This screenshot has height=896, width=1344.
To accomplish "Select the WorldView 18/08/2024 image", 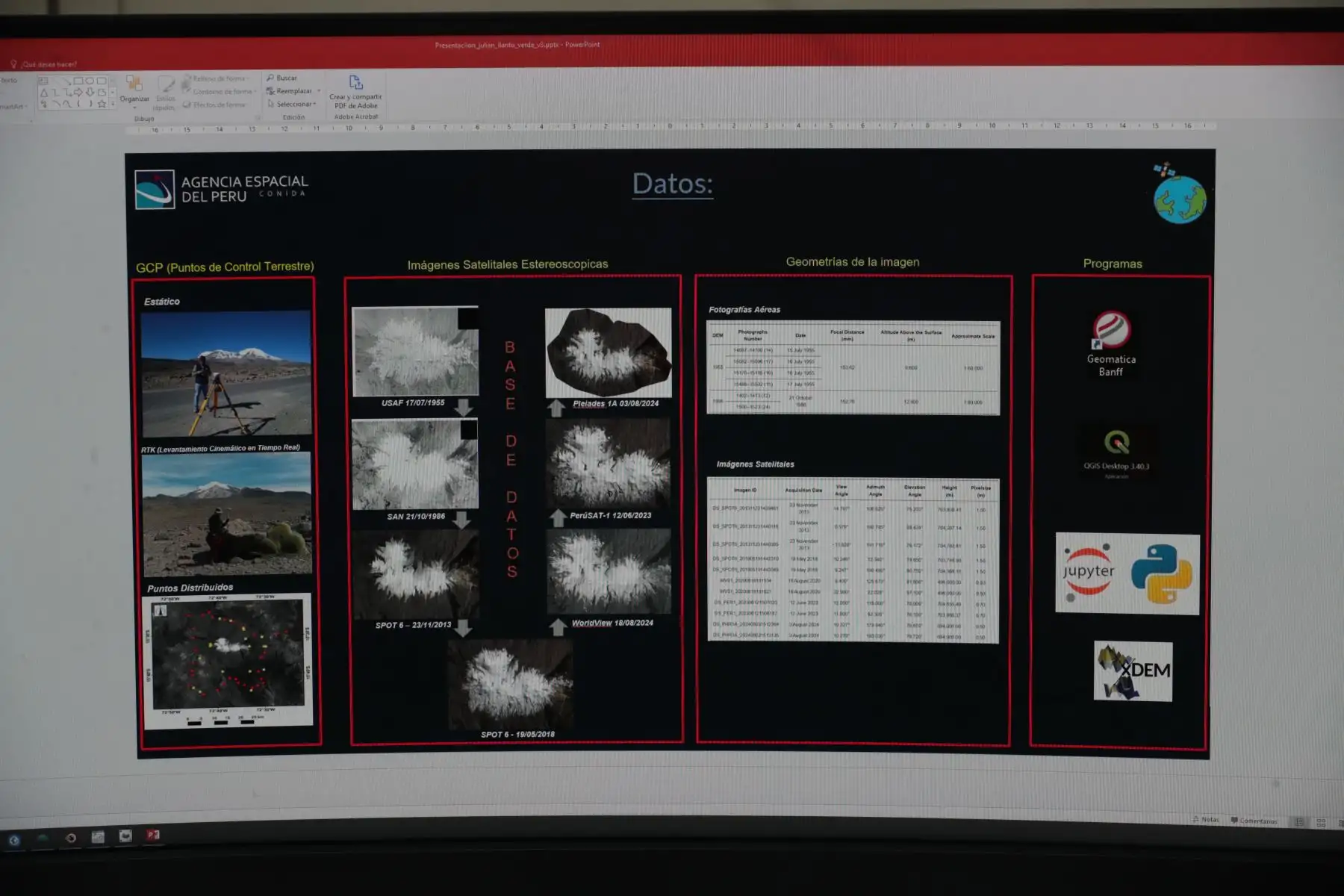I will tap(609, 572).
